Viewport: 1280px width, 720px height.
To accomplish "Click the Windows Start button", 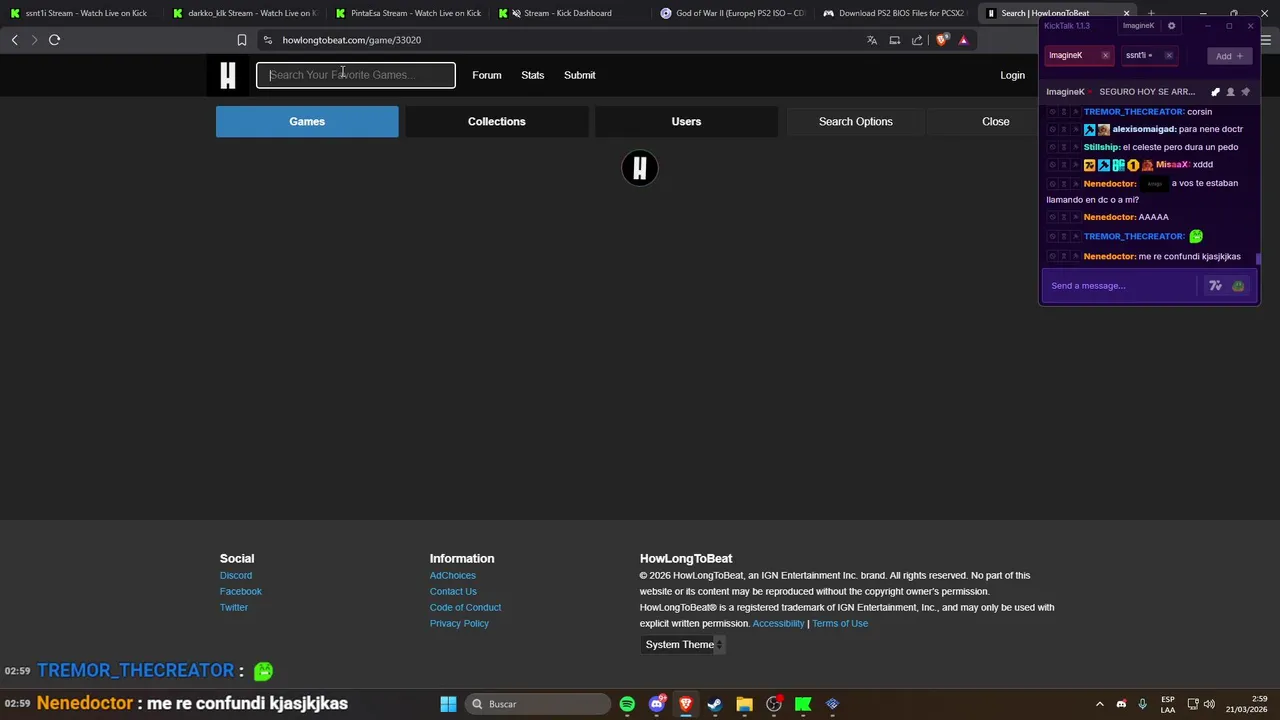I will click(x=448, y=704).
